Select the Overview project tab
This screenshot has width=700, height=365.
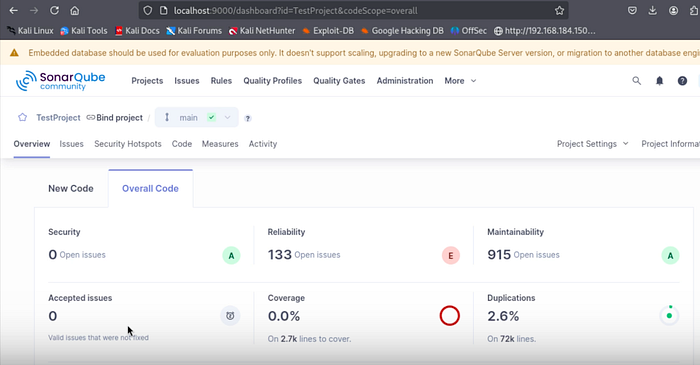[32, 144]
